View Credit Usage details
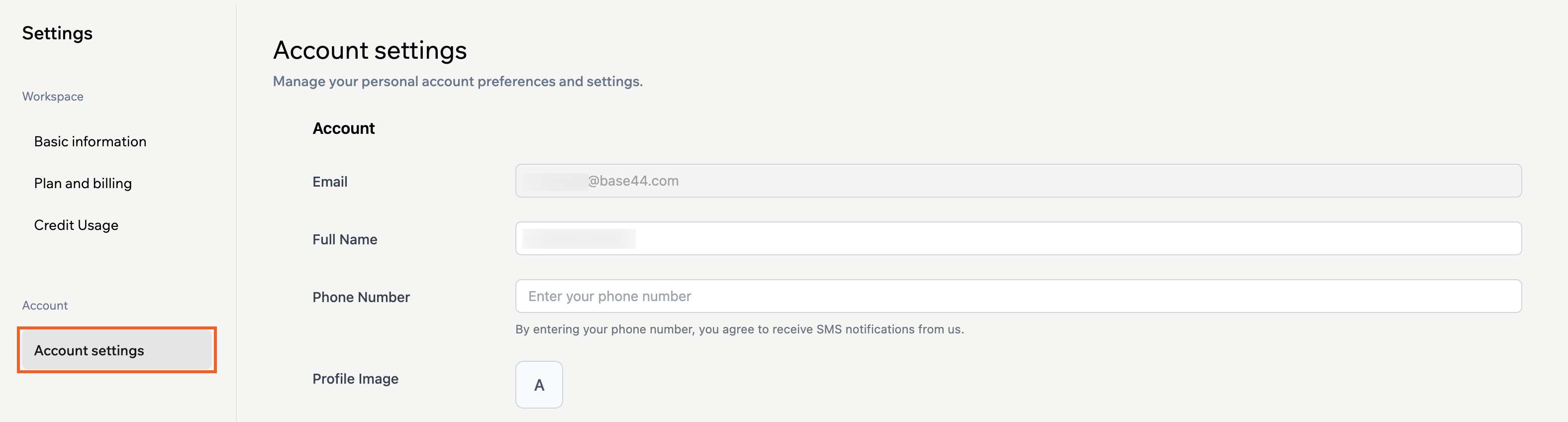Viewport: 1568px width, 422px height. 76,225
